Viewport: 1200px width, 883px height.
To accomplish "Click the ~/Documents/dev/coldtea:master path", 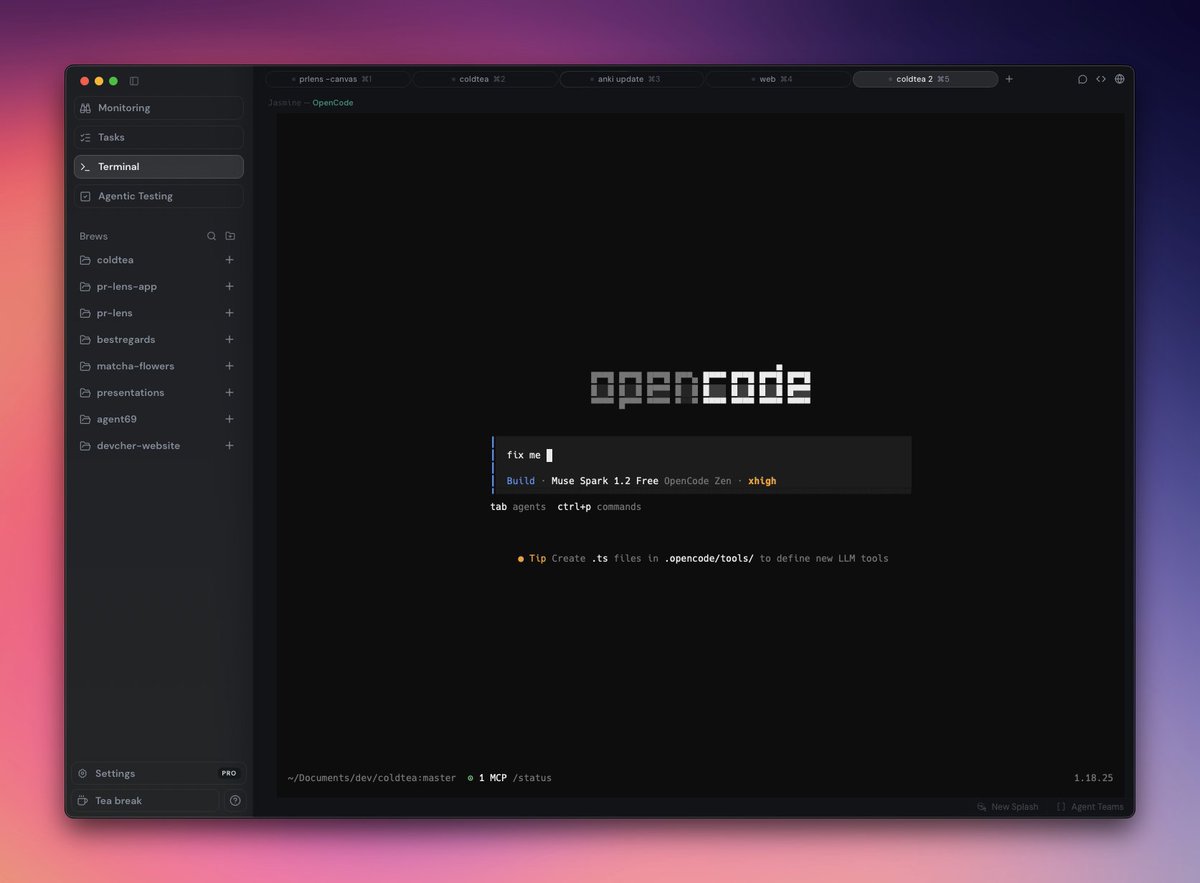I will pos(371,778).
